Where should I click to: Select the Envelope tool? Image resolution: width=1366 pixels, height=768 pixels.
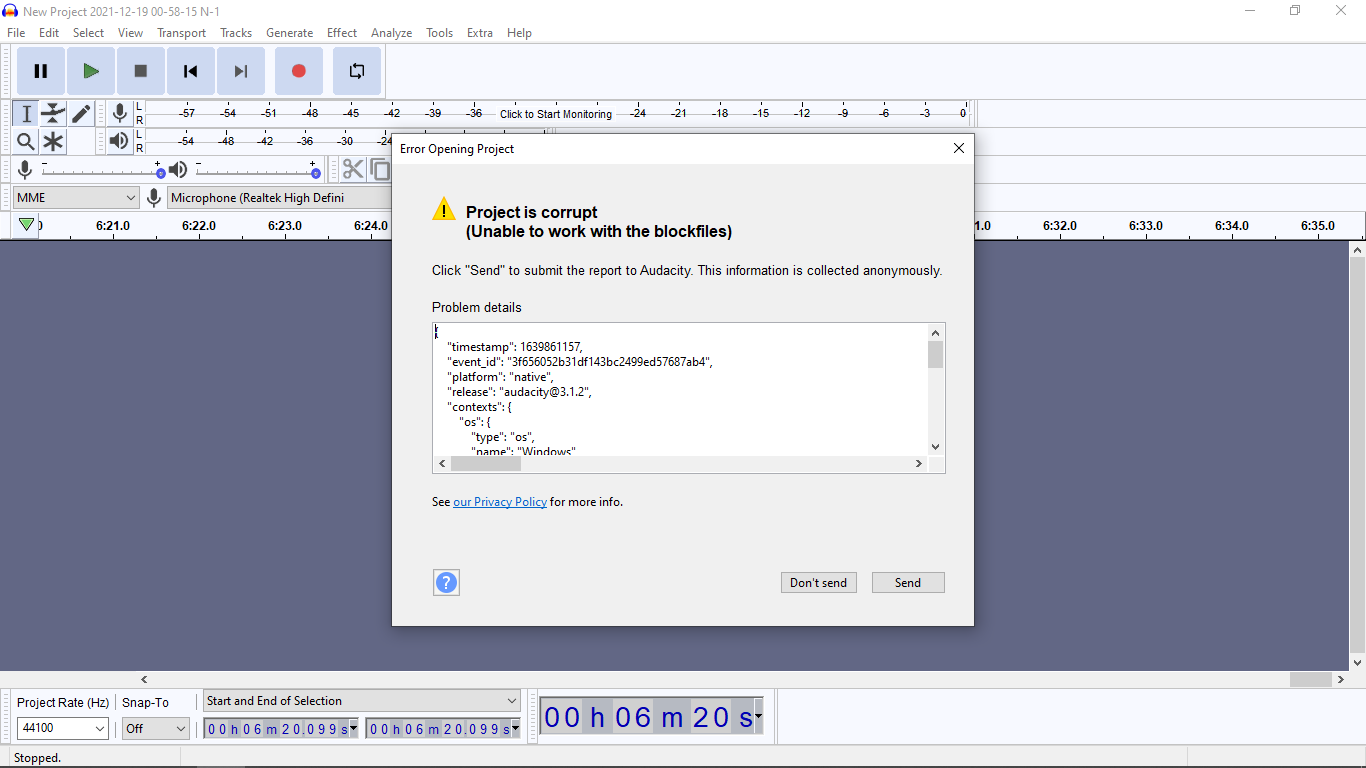tap(53, 113)
